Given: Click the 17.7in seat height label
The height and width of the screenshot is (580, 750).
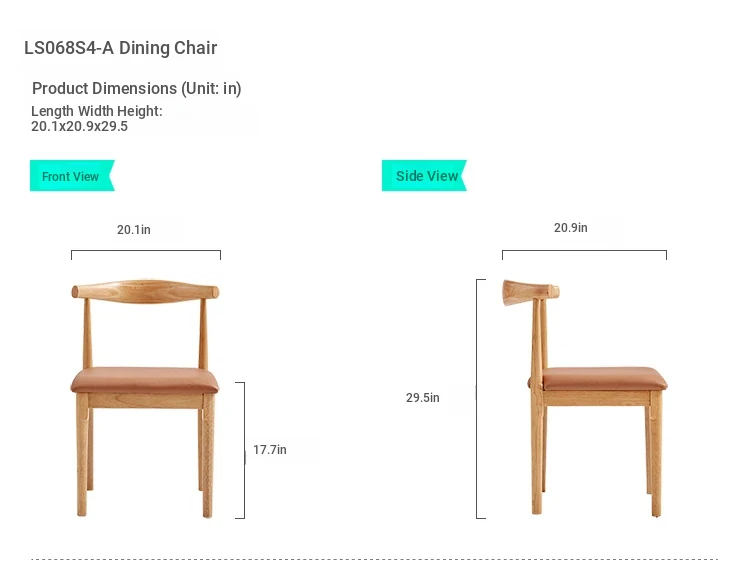Looking at the screenshot, I should pyautogui.click(x=269, y=450).
